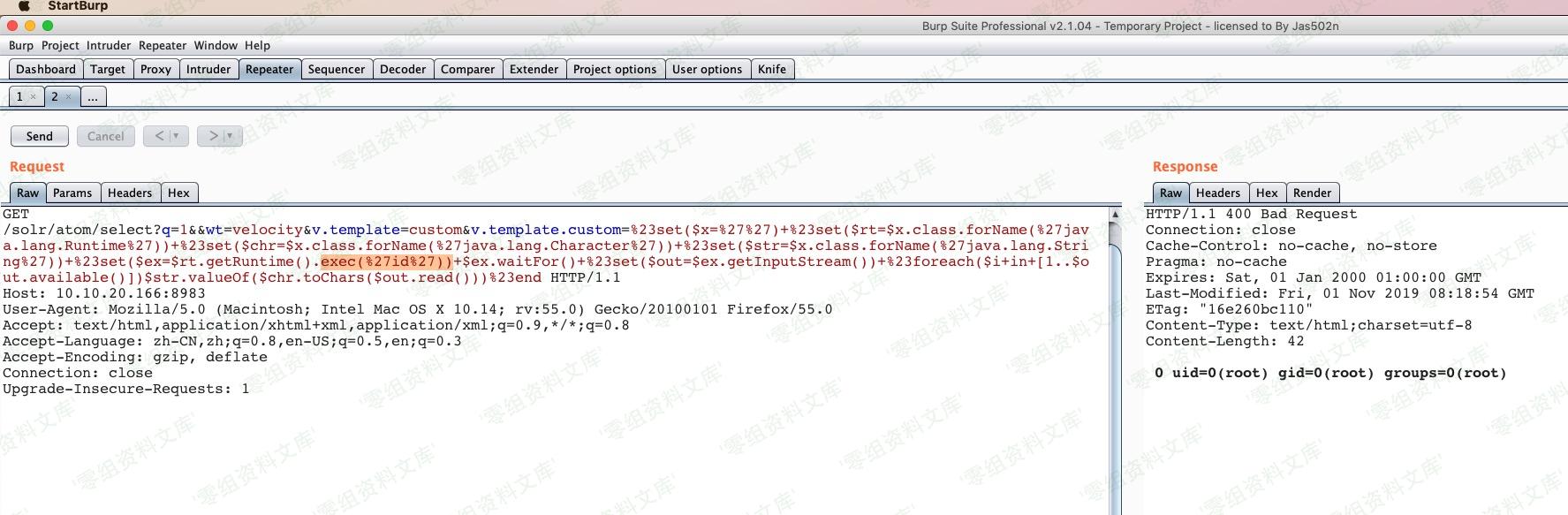Select Repeater request tab 2
Viewport: 1568px width, 515px height.
point(55,96)
